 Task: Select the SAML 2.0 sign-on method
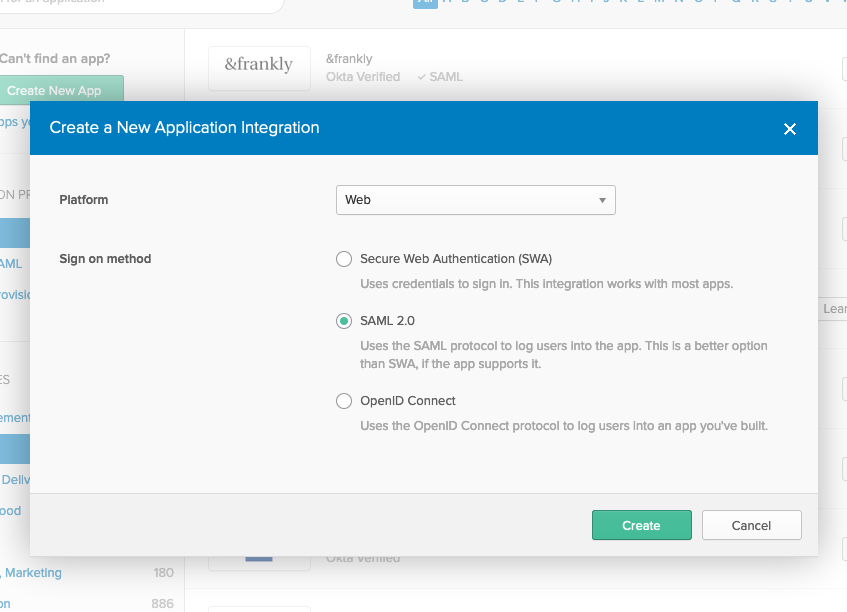344,320
